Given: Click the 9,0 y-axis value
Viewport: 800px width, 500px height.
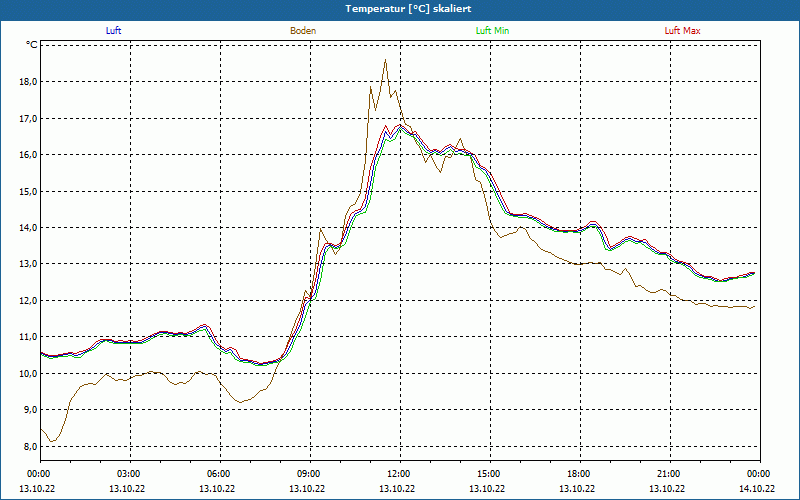Looking at the screenshot, I should coord(31,410).
